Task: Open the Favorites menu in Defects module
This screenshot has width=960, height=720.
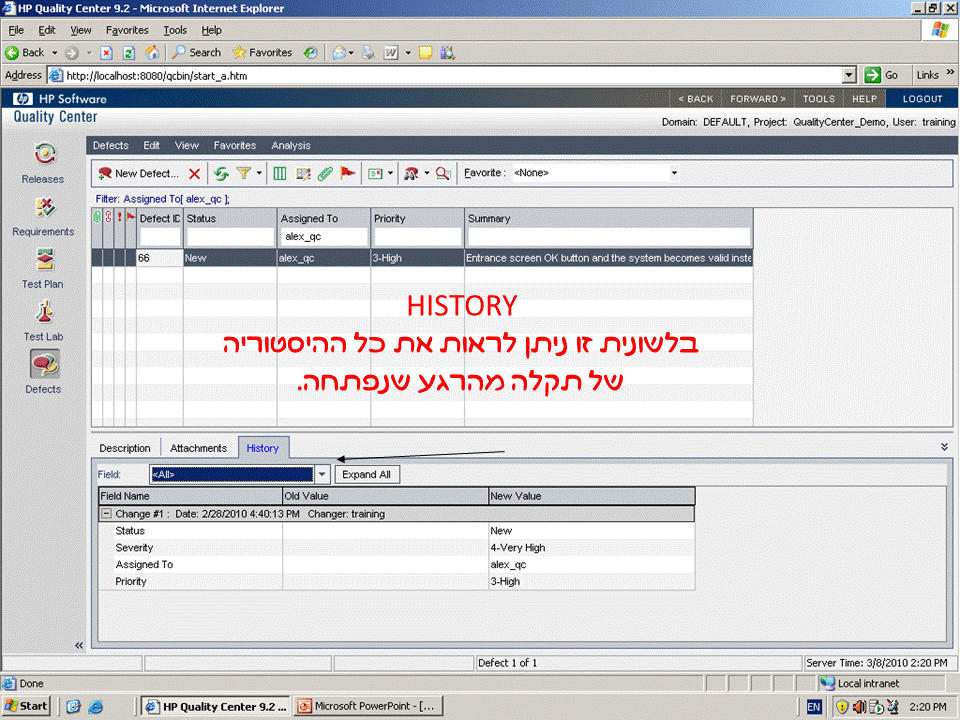Action: point(234,146)
